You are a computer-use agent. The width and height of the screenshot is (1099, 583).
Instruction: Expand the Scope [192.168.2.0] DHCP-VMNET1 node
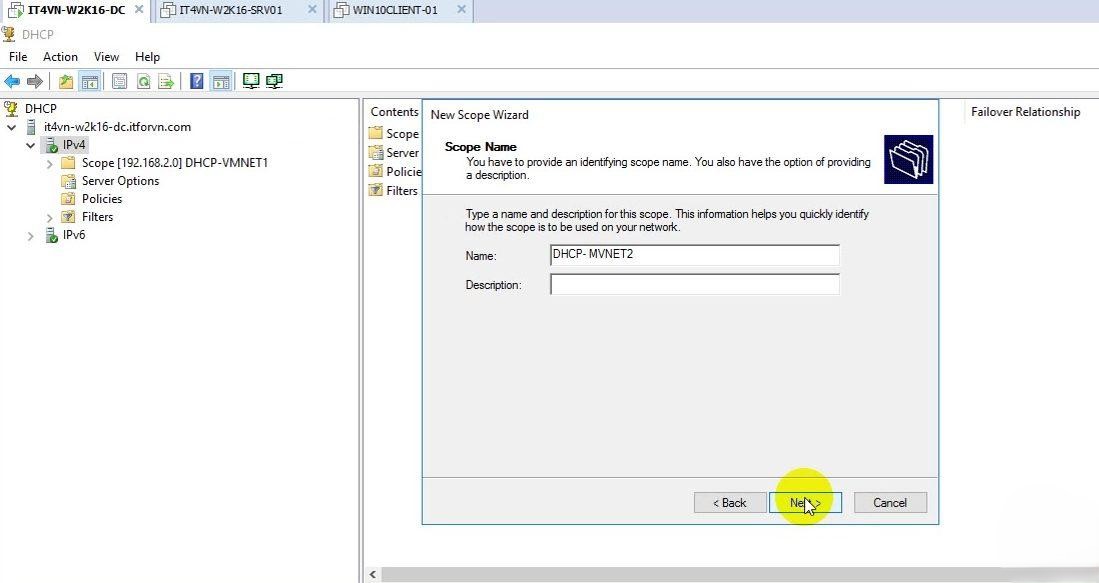tap(50, 163)
